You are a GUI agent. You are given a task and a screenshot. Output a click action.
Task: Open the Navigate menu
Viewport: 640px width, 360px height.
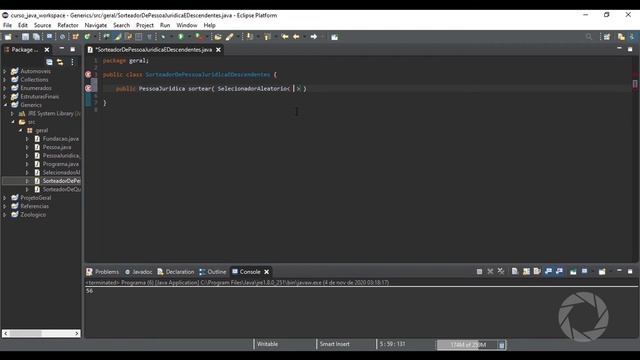(x=96, y=25)
